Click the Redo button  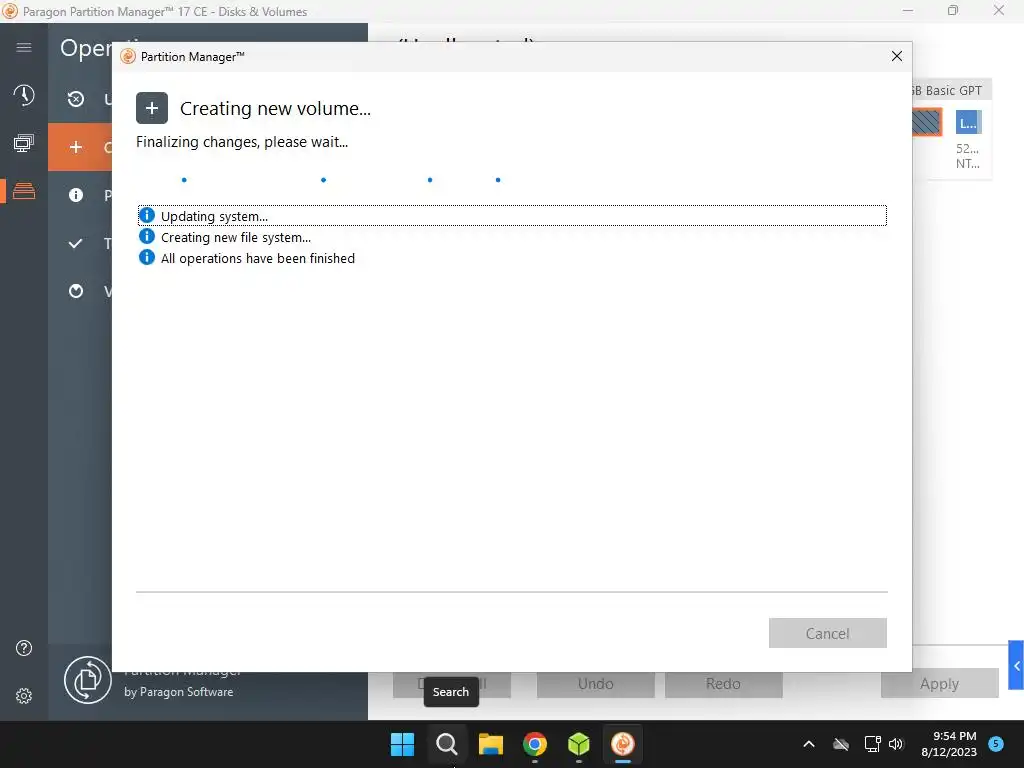tap(724, 683)
